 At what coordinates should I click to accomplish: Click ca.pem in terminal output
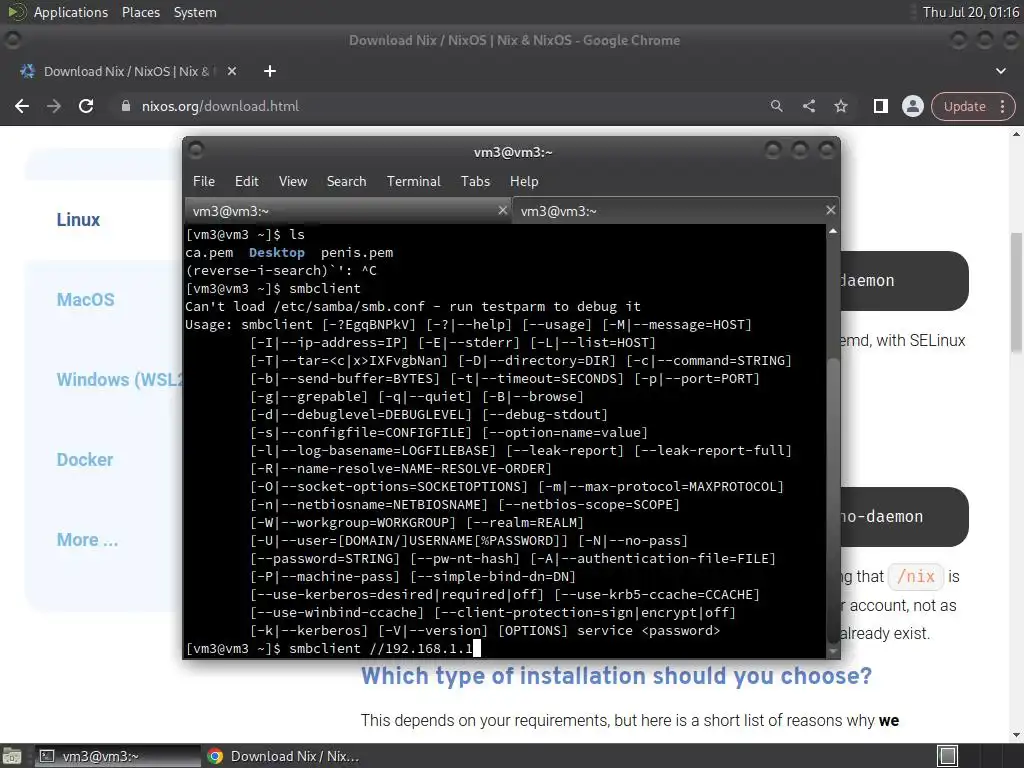click(x=209, y=253)
